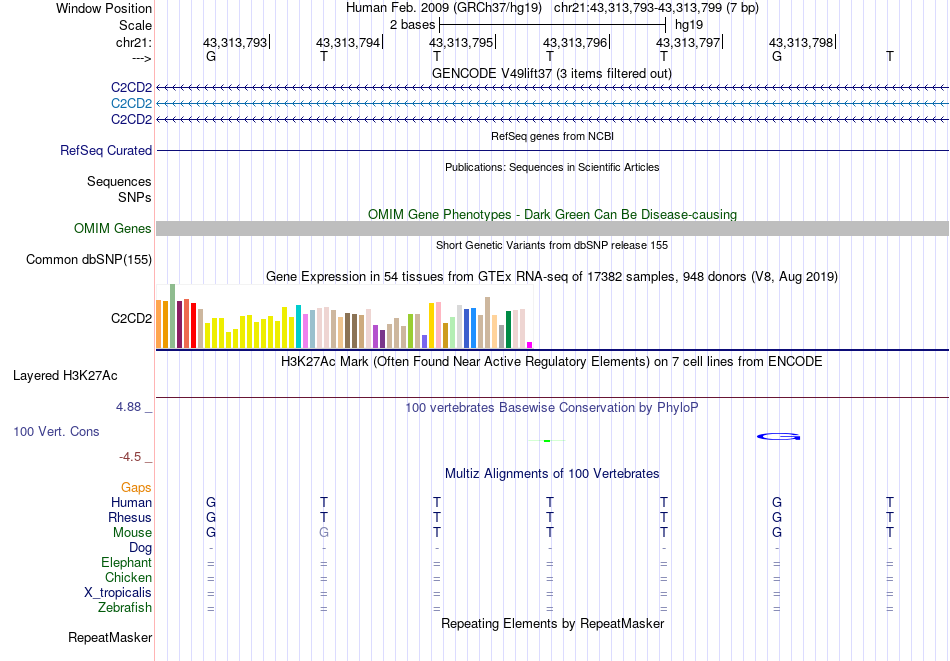
Task: Click chr21:43,313,793-43,313,799 (7 bp) position text
Action: [x=656, y=8]
